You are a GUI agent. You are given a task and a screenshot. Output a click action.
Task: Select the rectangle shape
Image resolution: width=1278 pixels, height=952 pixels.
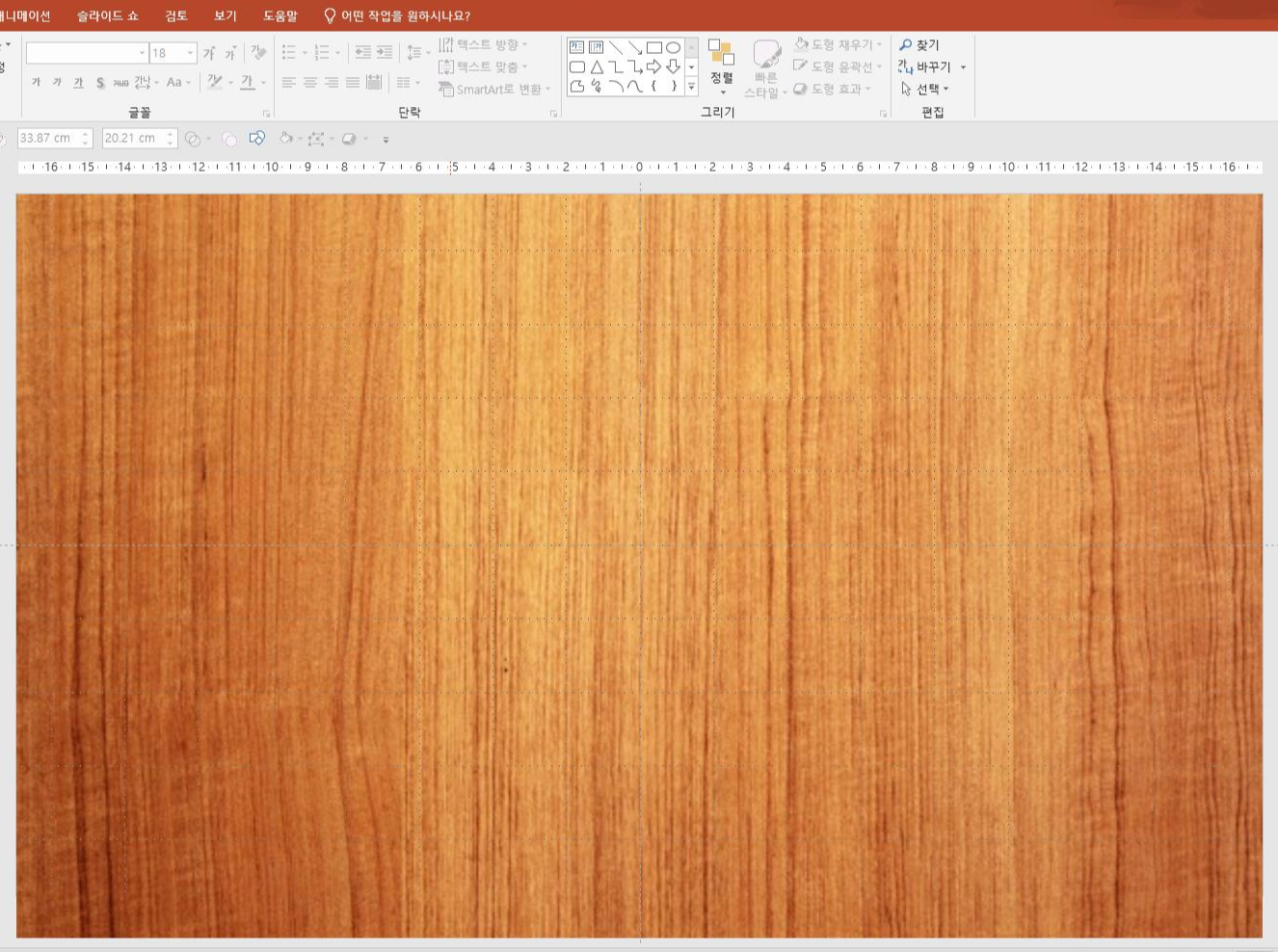pyautogui.click(x=653, y=47)
